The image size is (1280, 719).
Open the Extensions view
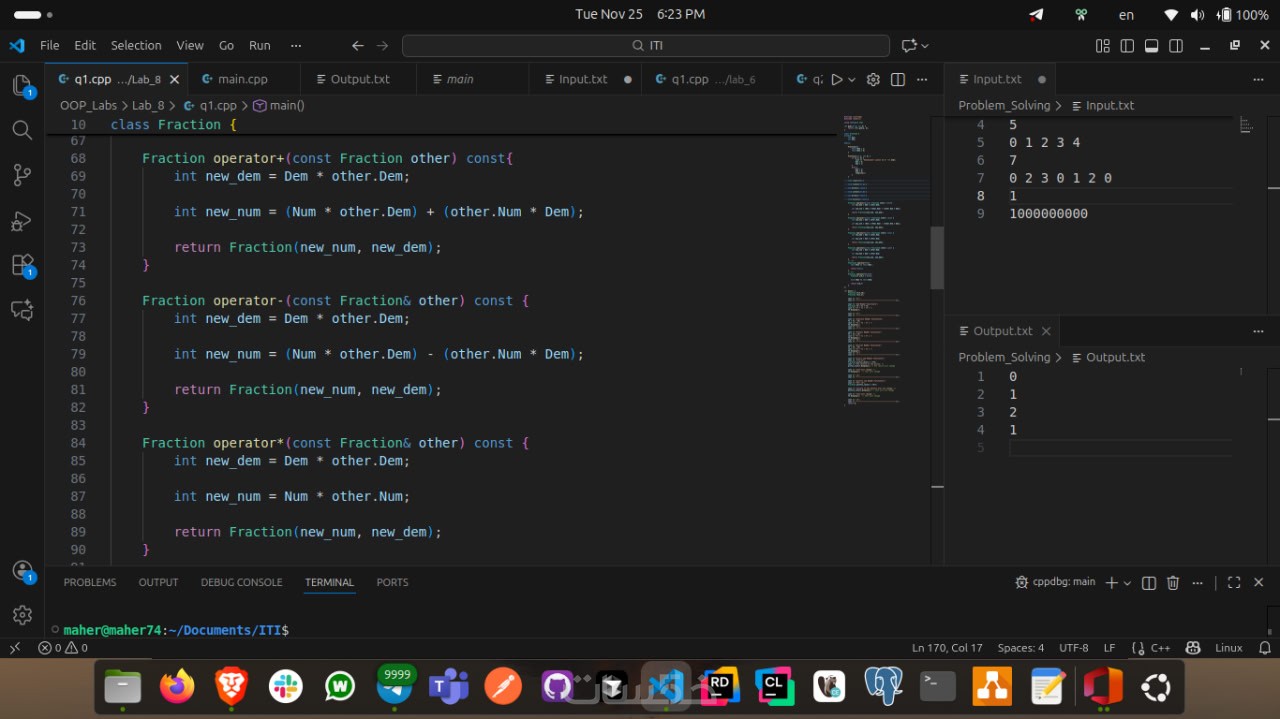coord(22,265)
